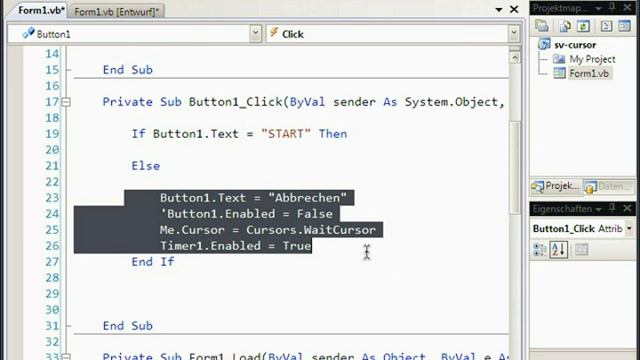Switch to the Projek... explorer tab

pyautogui.click(x=556, y=187)
